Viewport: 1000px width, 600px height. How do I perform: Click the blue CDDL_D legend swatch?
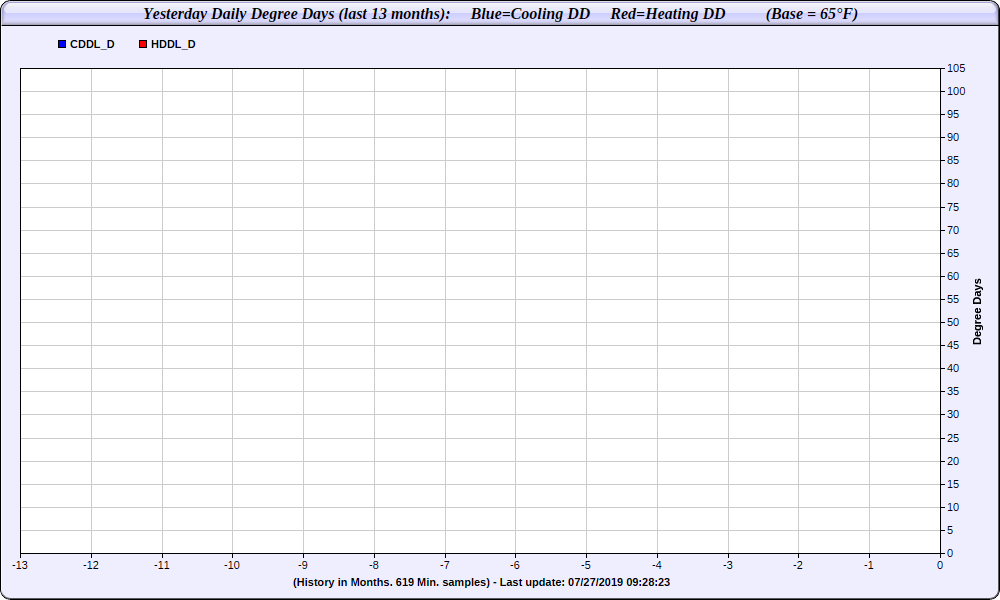click(x=62, y=44)
